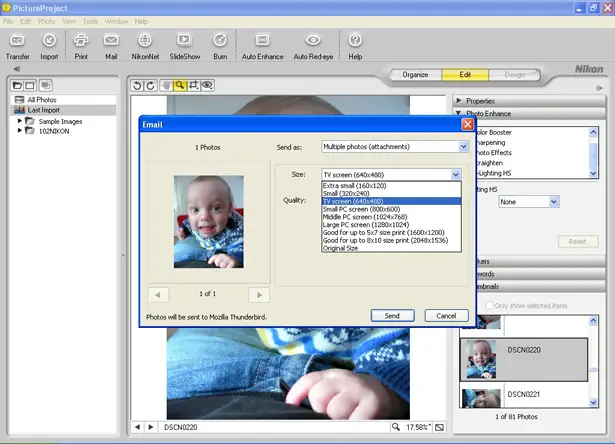Expand the 102NIKON folder arrow

(x=20, y=131)
